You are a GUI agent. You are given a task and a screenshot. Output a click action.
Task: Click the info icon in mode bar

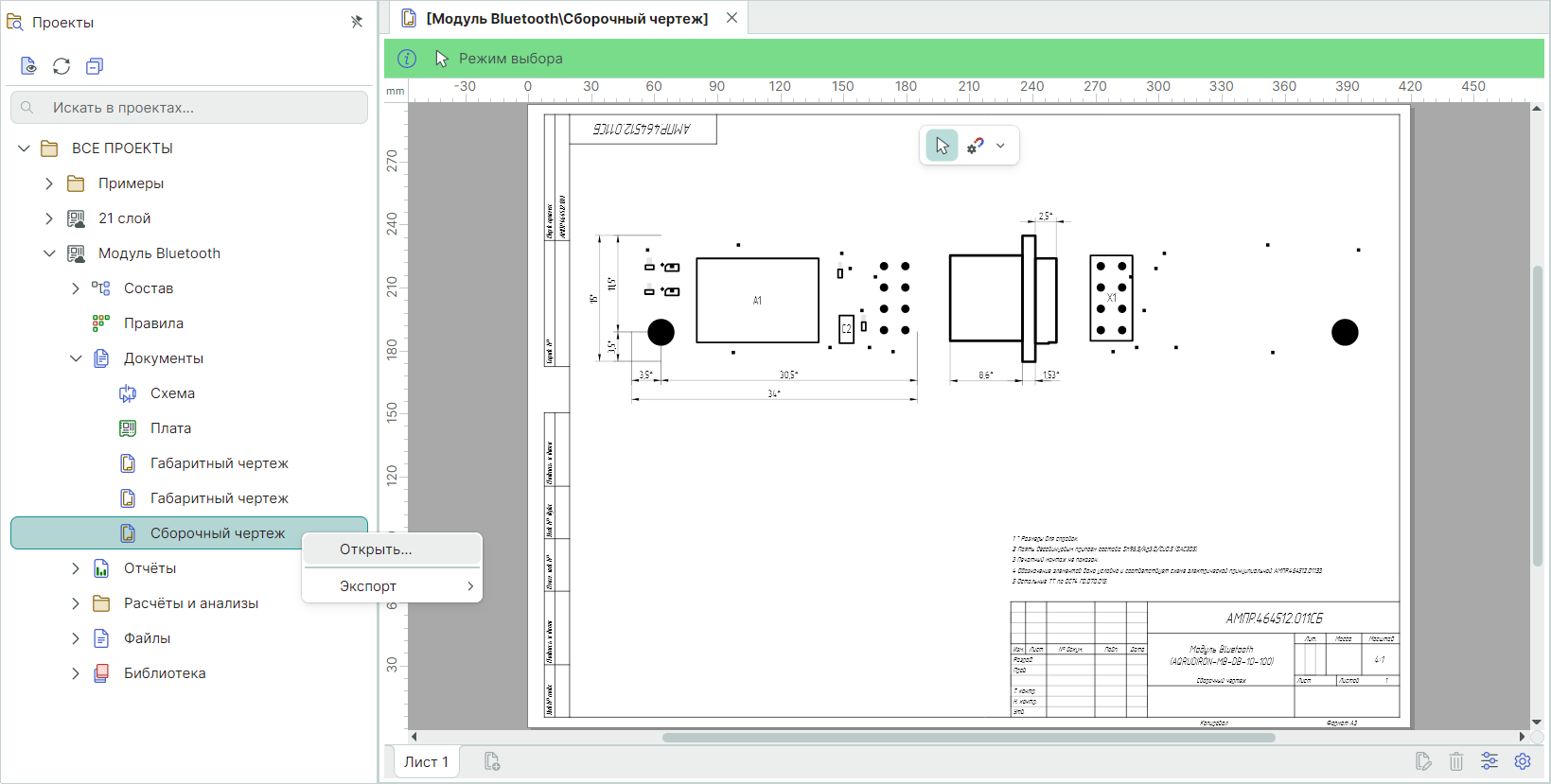(407, 59)
